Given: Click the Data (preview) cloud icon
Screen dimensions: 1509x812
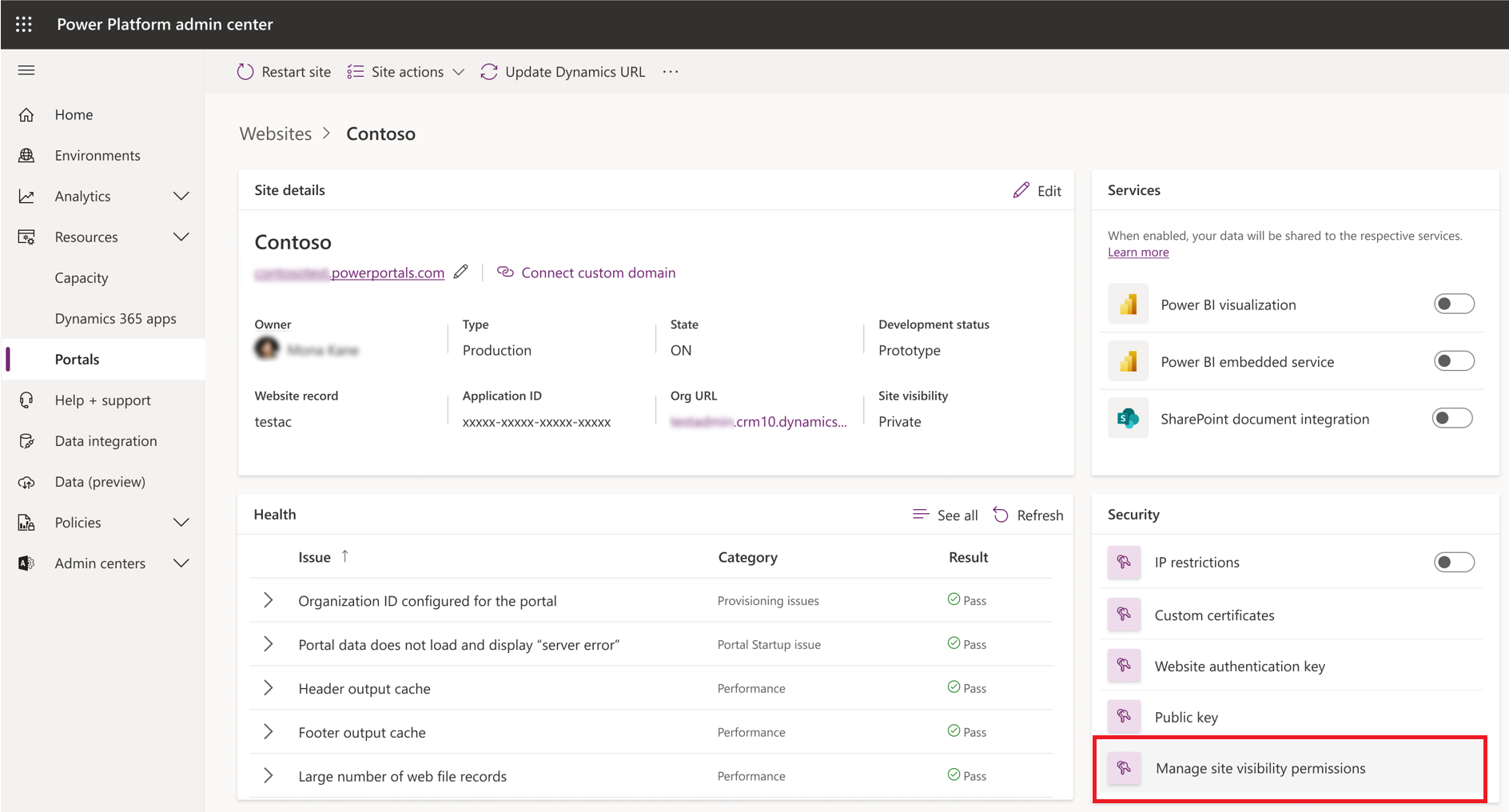Looking at the screenshot, I should coord(26,482).
